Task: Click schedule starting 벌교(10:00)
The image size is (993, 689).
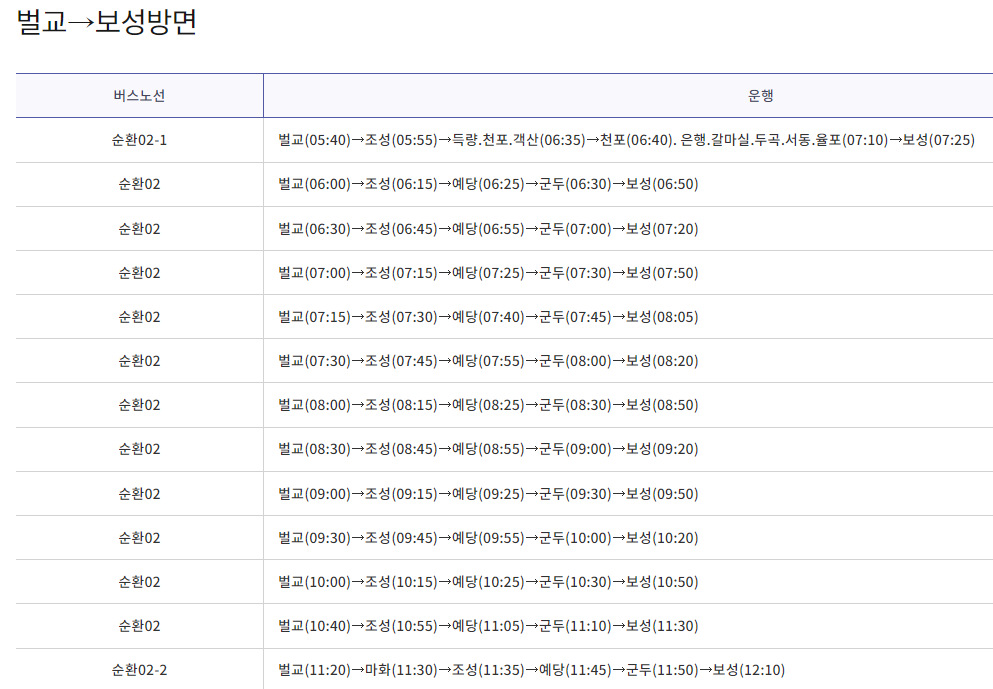Action: click(x=488, y=582)
